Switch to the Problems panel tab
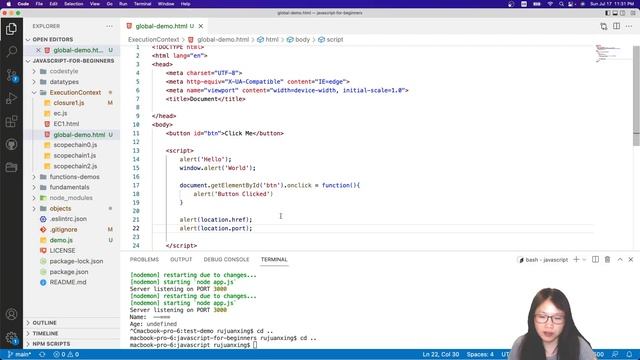Screen dimensions: 640x360 (x=144, y=260)
